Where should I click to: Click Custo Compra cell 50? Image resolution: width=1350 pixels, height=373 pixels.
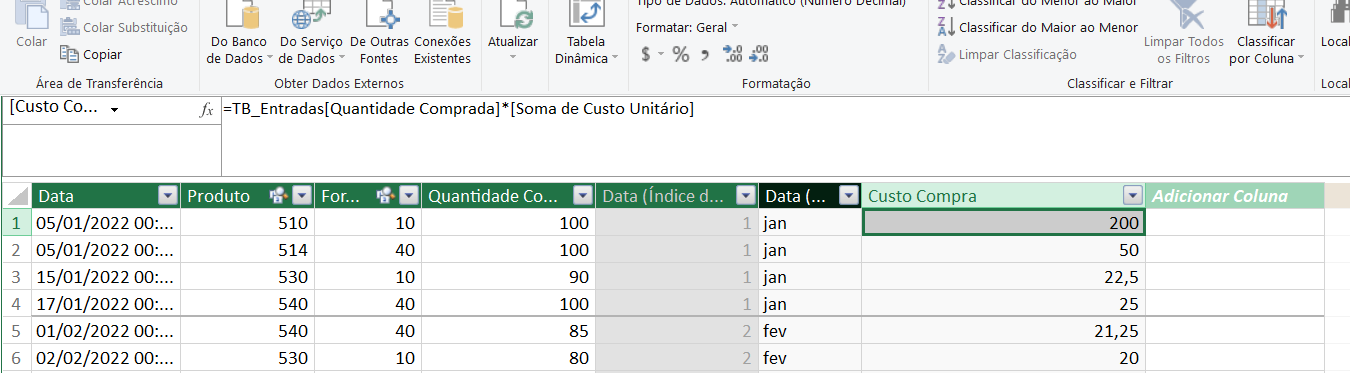click(1003, 249)
